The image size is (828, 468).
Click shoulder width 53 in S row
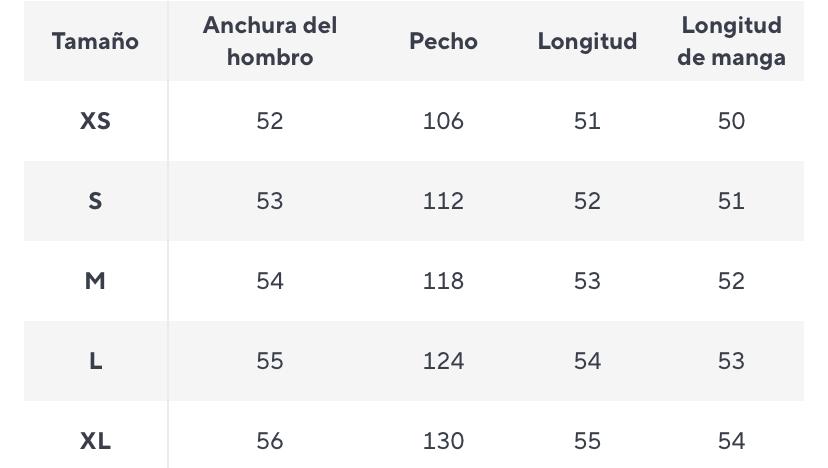click(270, 201)
